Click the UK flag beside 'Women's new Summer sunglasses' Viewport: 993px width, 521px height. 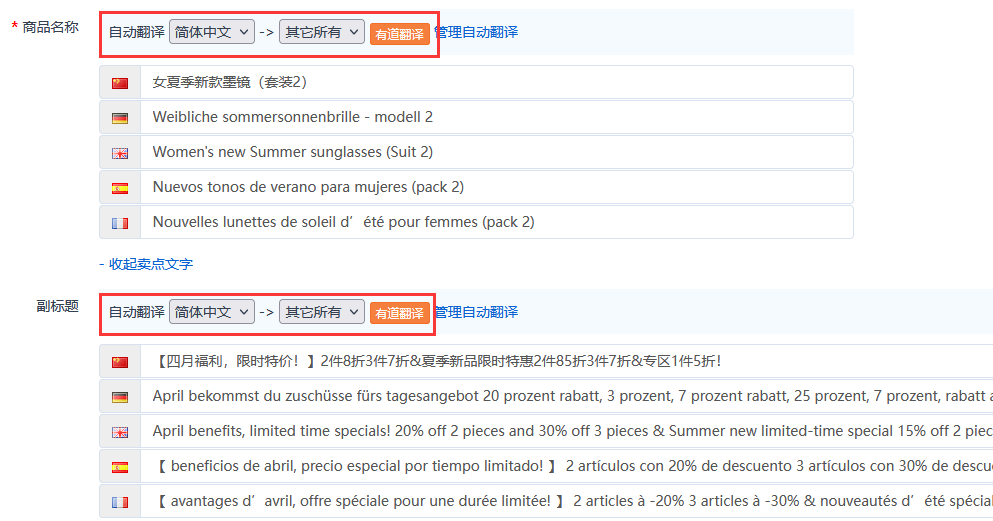pos(120,153)
